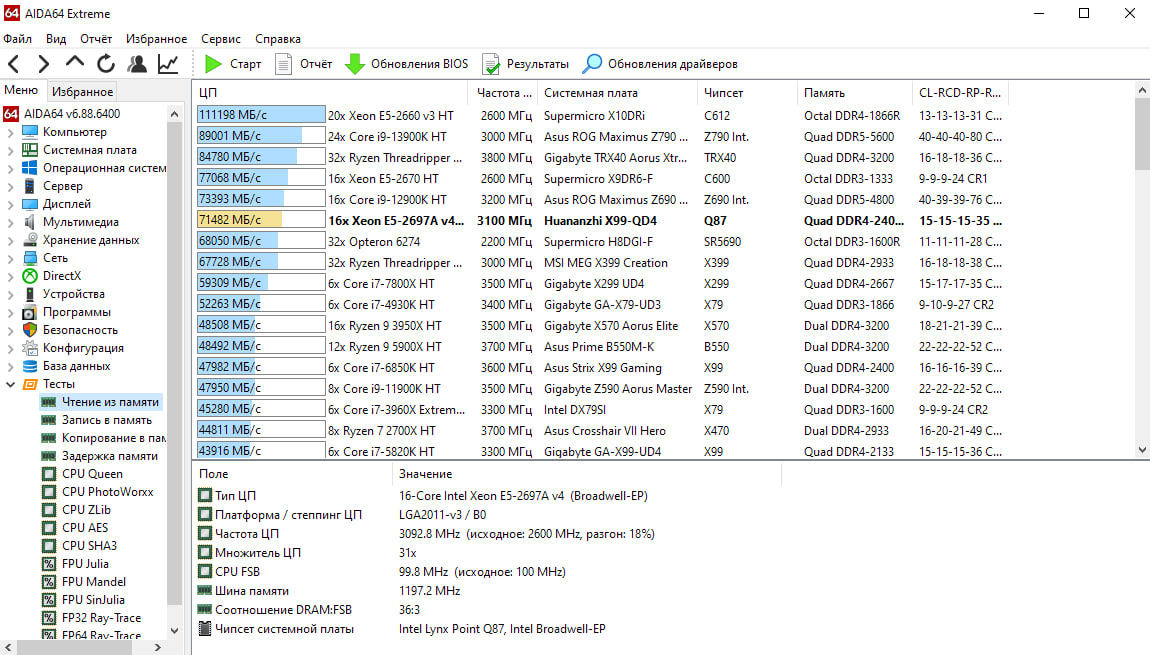The image size is (1150, 655).
Task: Open the Файл menu
Action: click(18, 39)
